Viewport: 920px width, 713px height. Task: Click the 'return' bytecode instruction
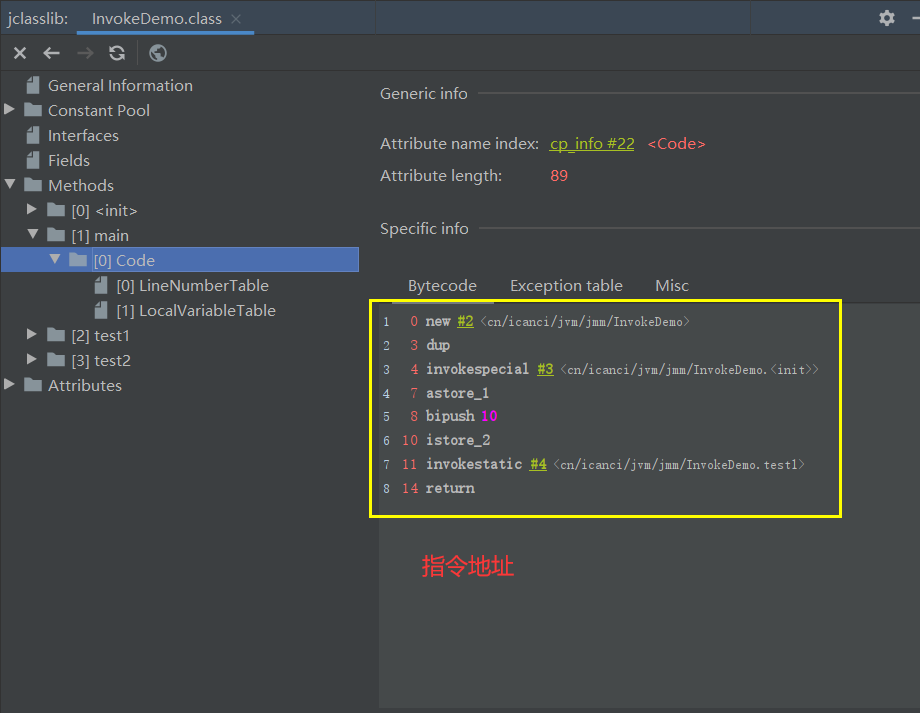pos(450,488)
